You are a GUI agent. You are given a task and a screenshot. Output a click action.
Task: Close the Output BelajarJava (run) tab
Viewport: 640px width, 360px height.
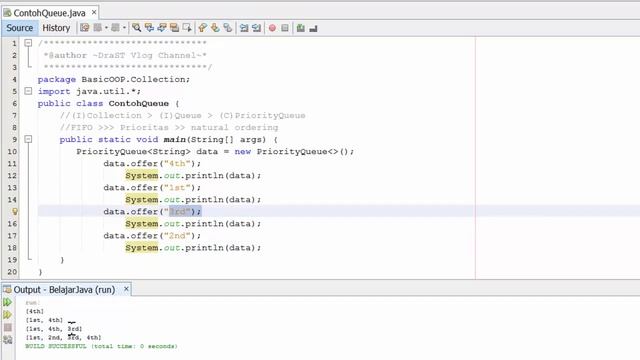pyautogui.click(x=126, y=289)
